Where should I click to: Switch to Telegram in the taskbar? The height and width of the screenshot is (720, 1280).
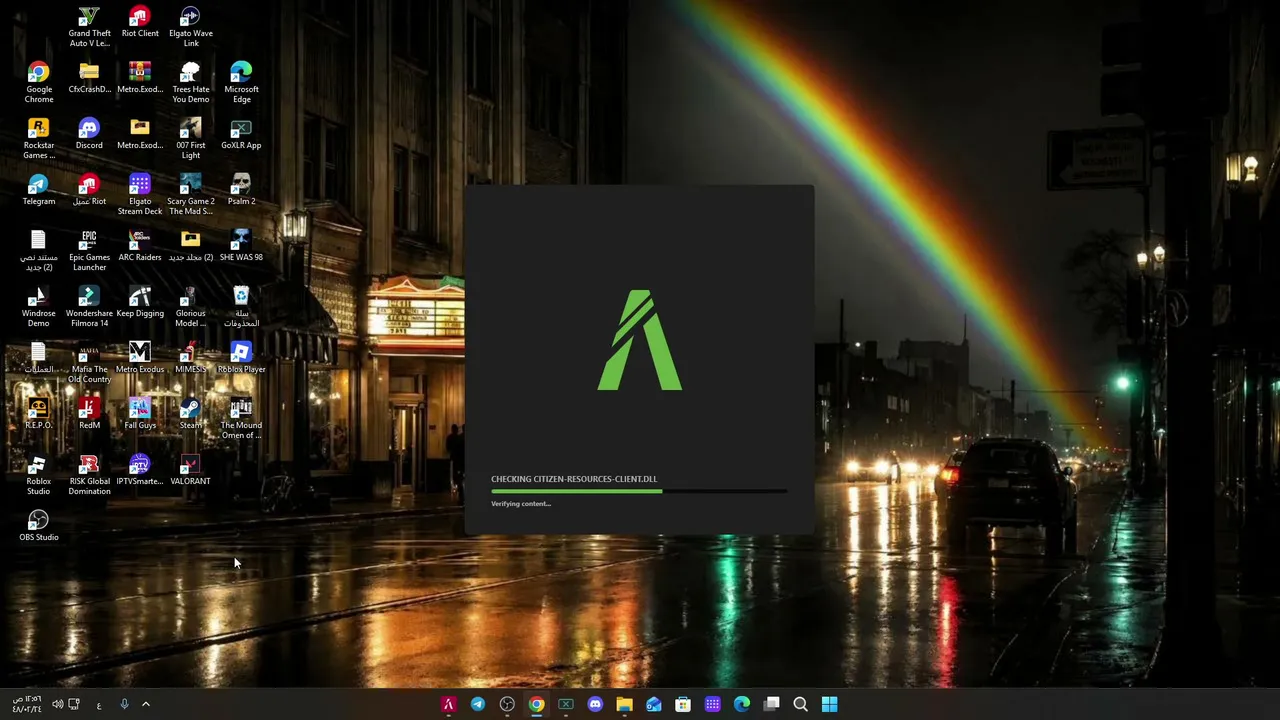coord(478,704)
